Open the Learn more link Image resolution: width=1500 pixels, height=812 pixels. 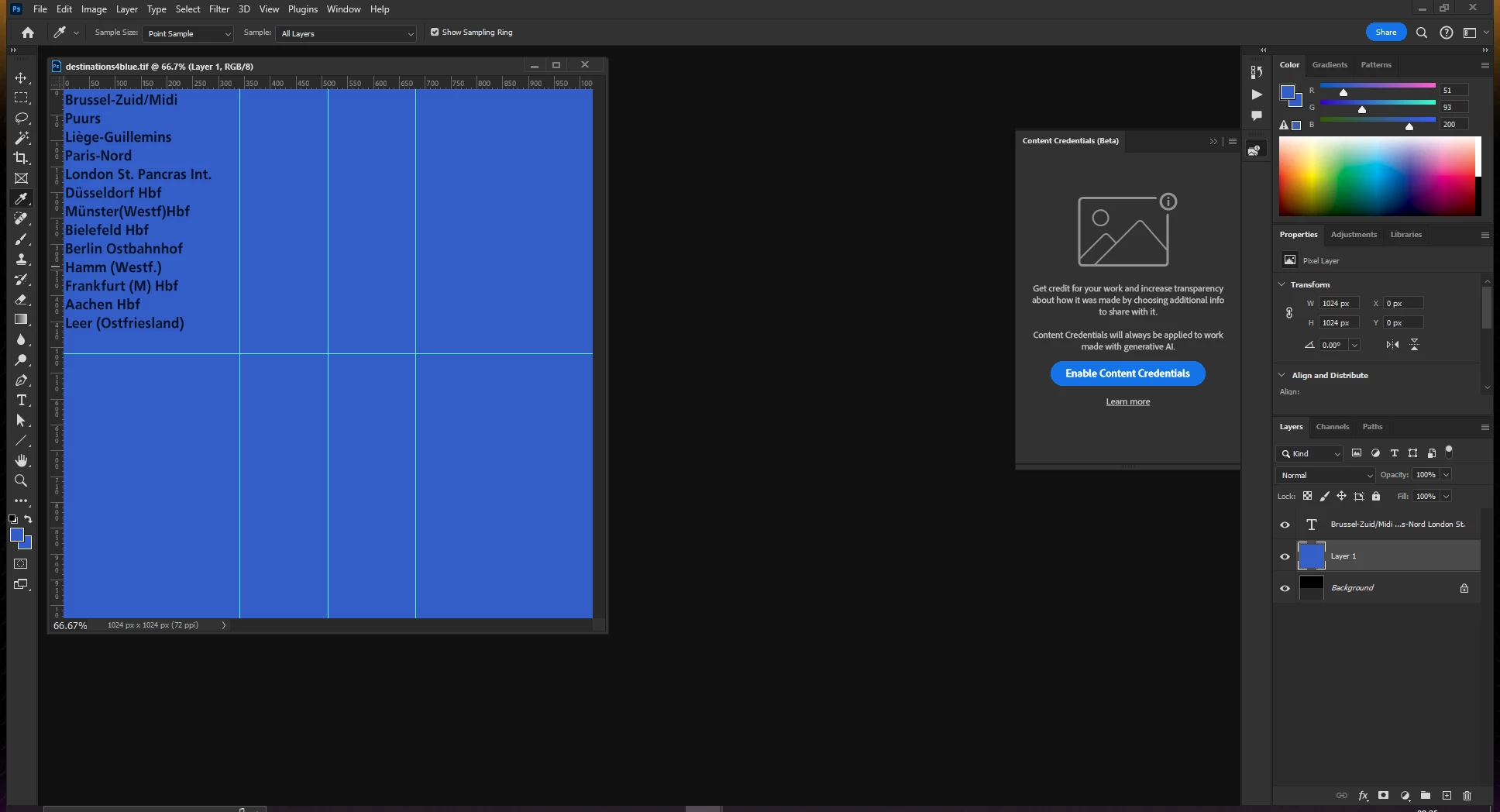click(1127, 401)
